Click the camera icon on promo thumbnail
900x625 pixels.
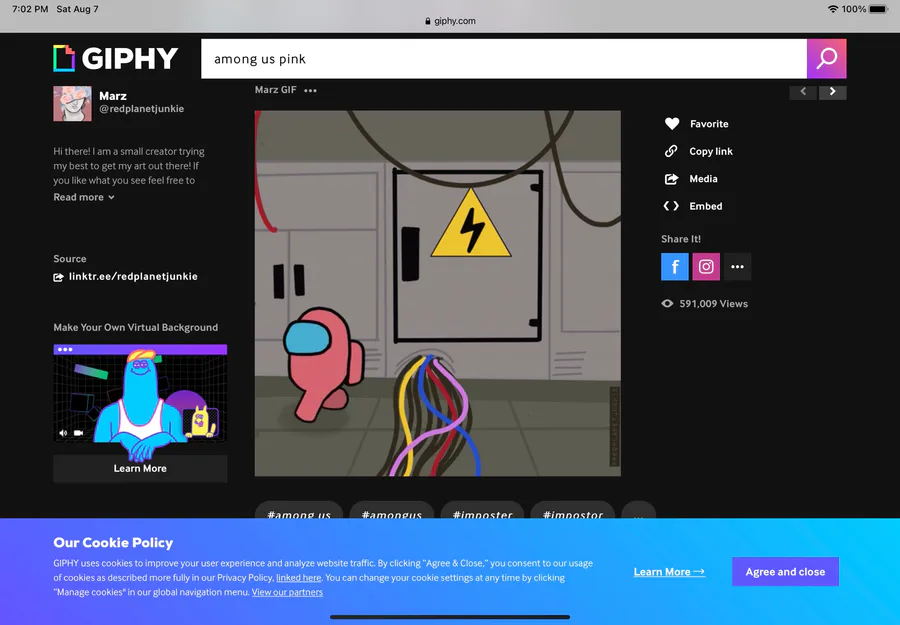tap(79, 433)
